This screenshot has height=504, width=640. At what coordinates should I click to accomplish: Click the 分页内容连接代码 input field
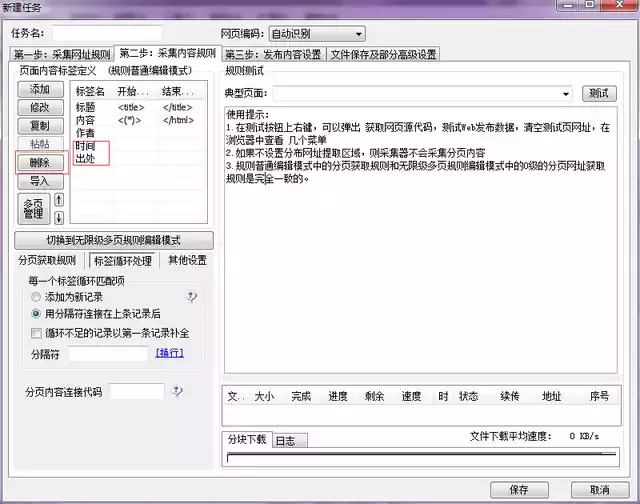[x=137, y=391]
